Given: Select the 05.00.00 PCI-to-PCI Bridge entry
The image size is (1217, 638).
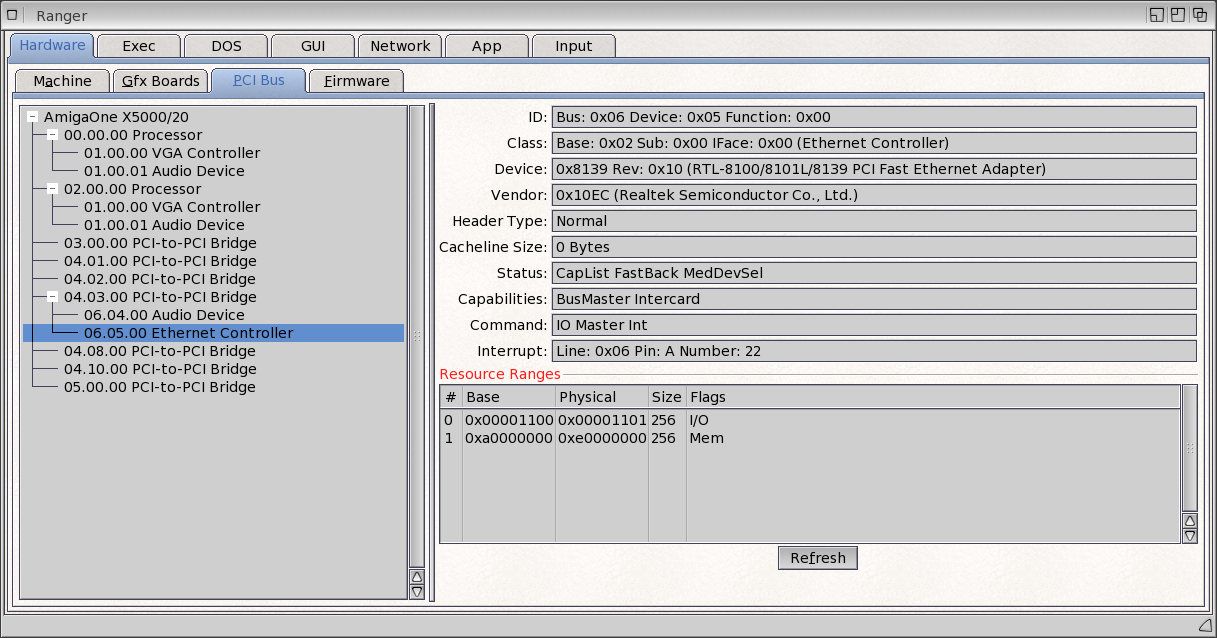Looking at the screenshot, I should click(x=160, y=387).
